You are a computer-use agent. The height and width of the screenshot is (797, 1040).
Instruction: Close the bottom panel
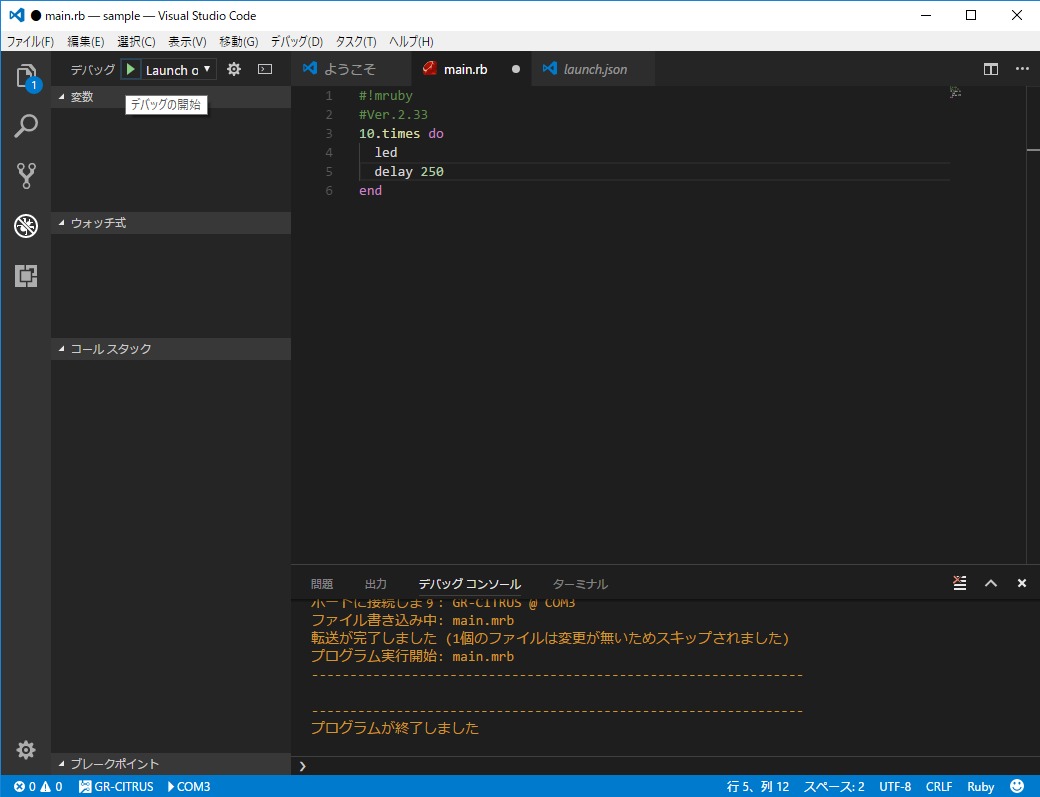click(x=1021, y=583)
